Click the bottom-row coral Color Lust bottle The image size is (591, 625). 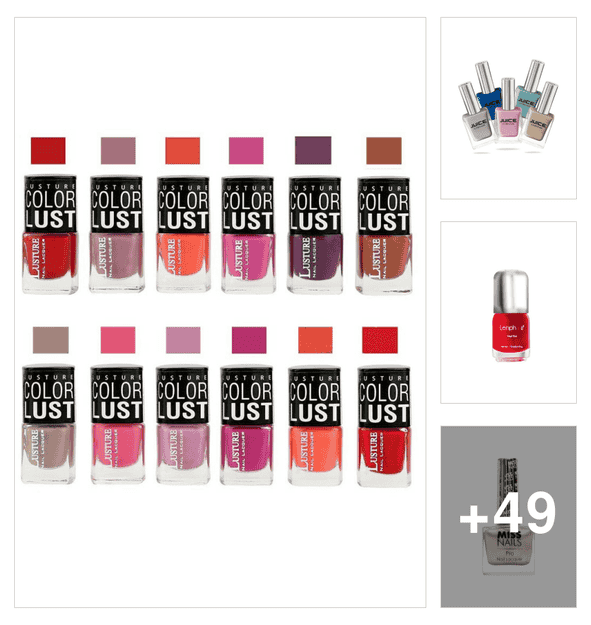[315, 426]
